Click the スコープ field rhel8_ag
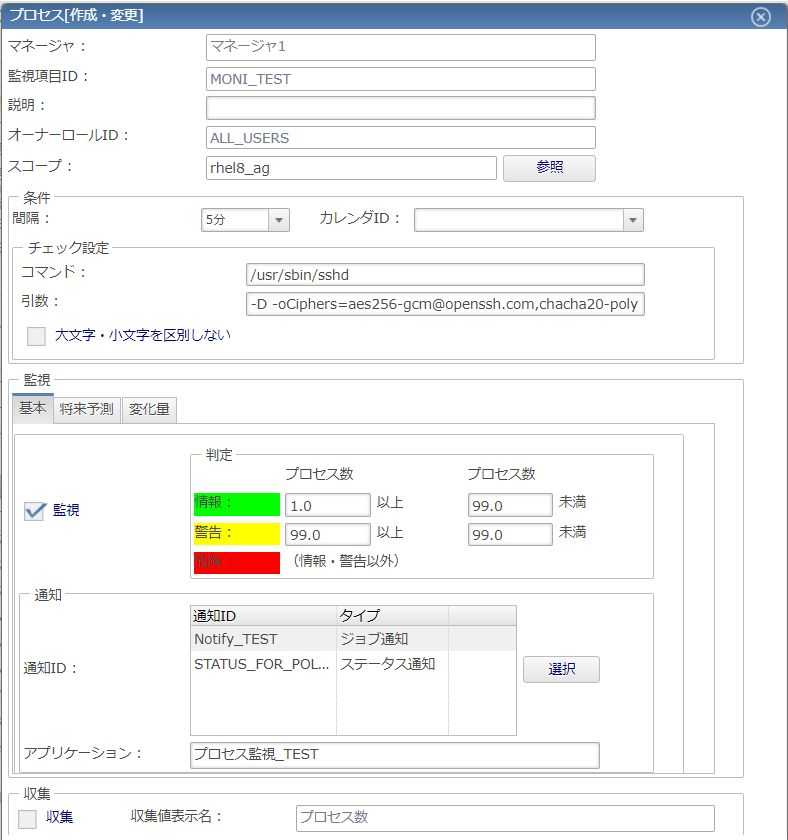 point(351,168)
